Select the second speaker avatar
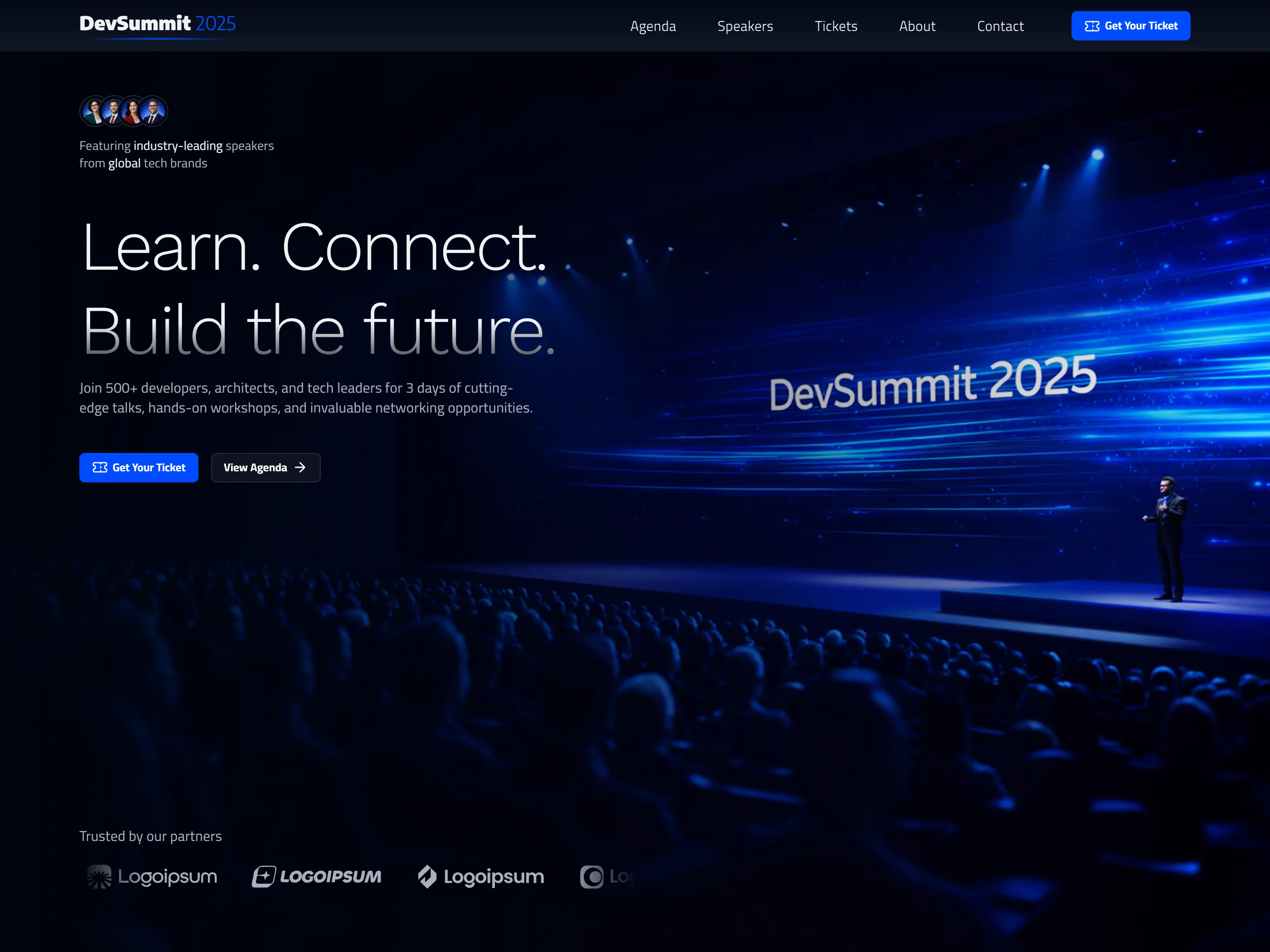 (113, 111)
